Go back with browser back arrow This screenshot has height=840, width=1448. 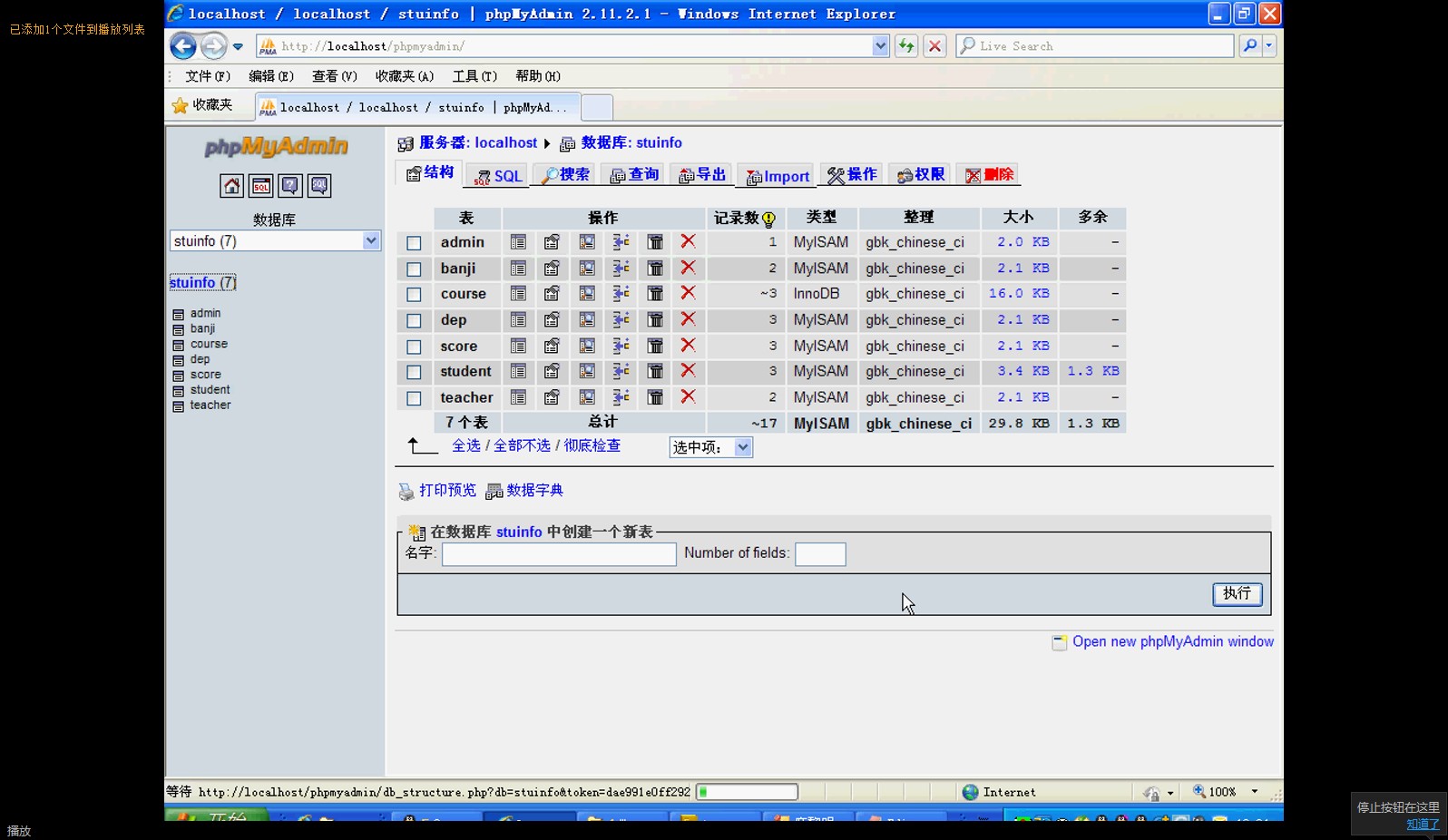point(182,45)
